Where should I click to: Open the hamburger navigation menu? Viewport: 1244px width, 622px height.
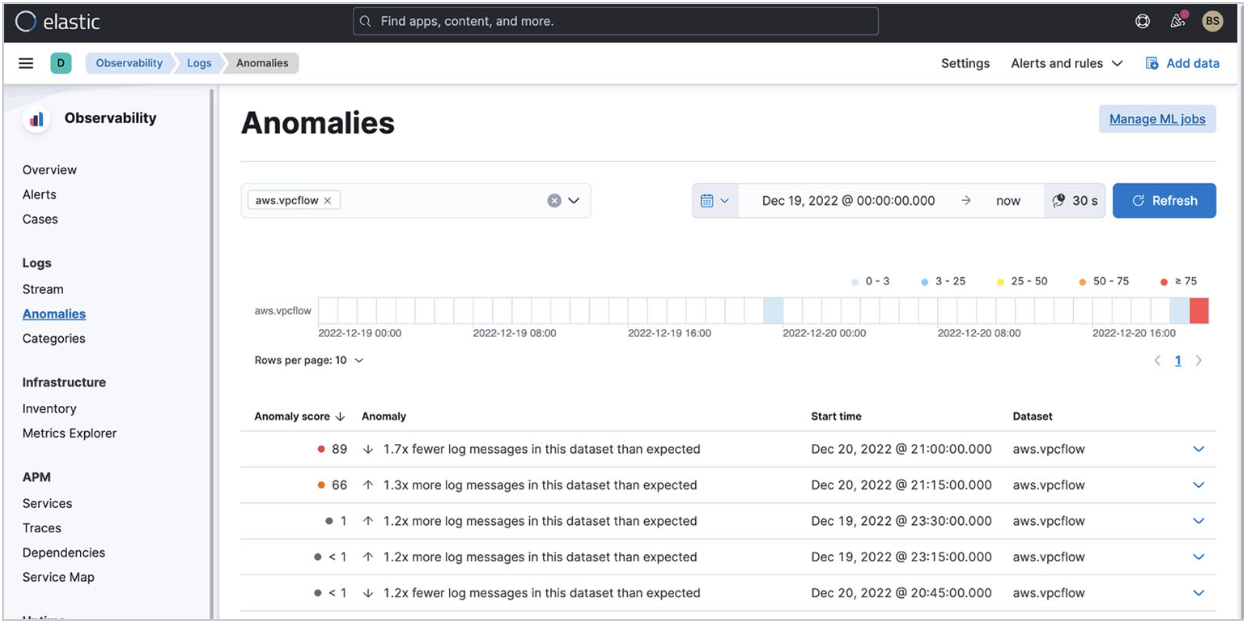[x=26, y=63]
